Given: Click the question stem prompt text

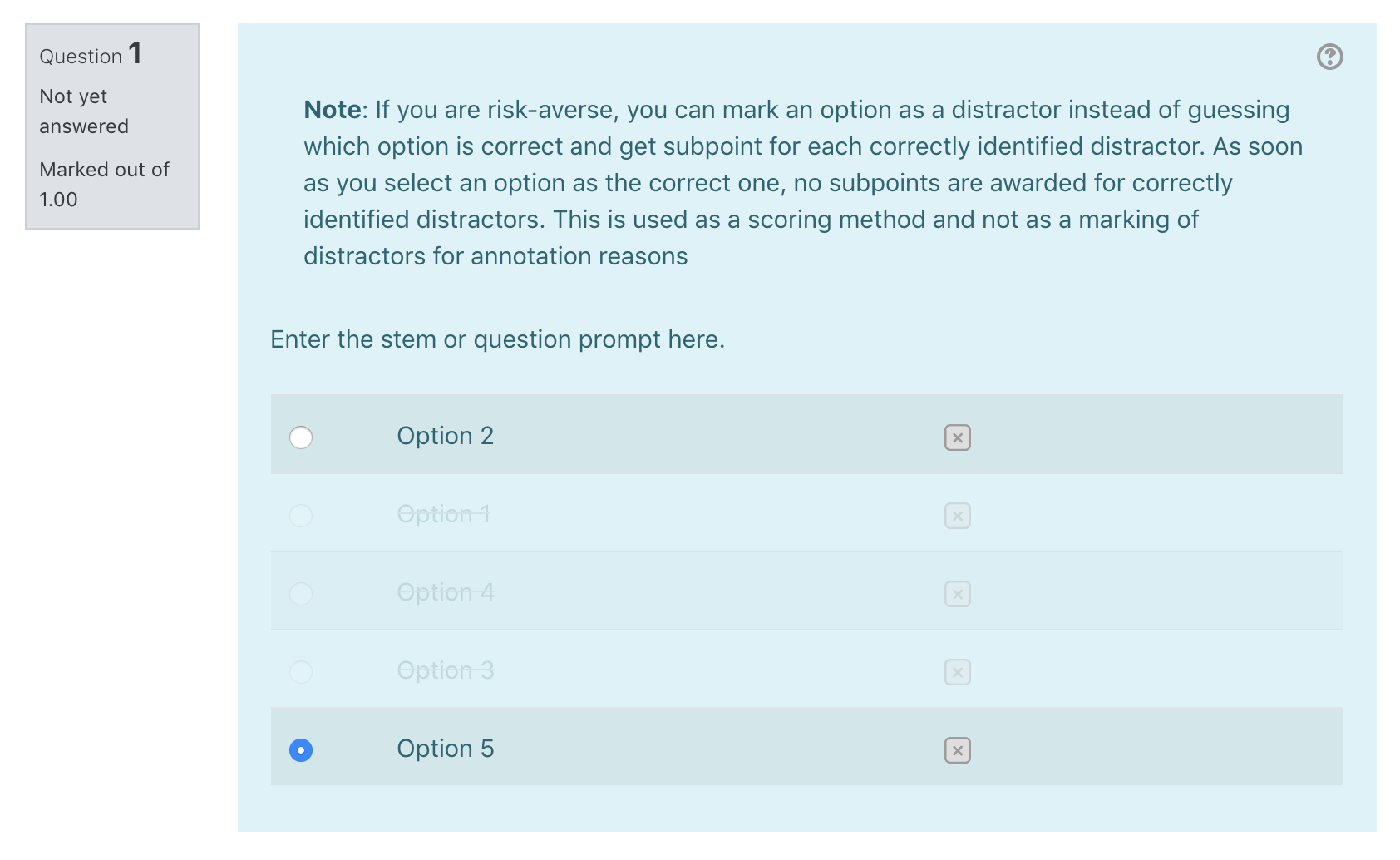Looking at the screenshot, I should (x=498, y=339).
